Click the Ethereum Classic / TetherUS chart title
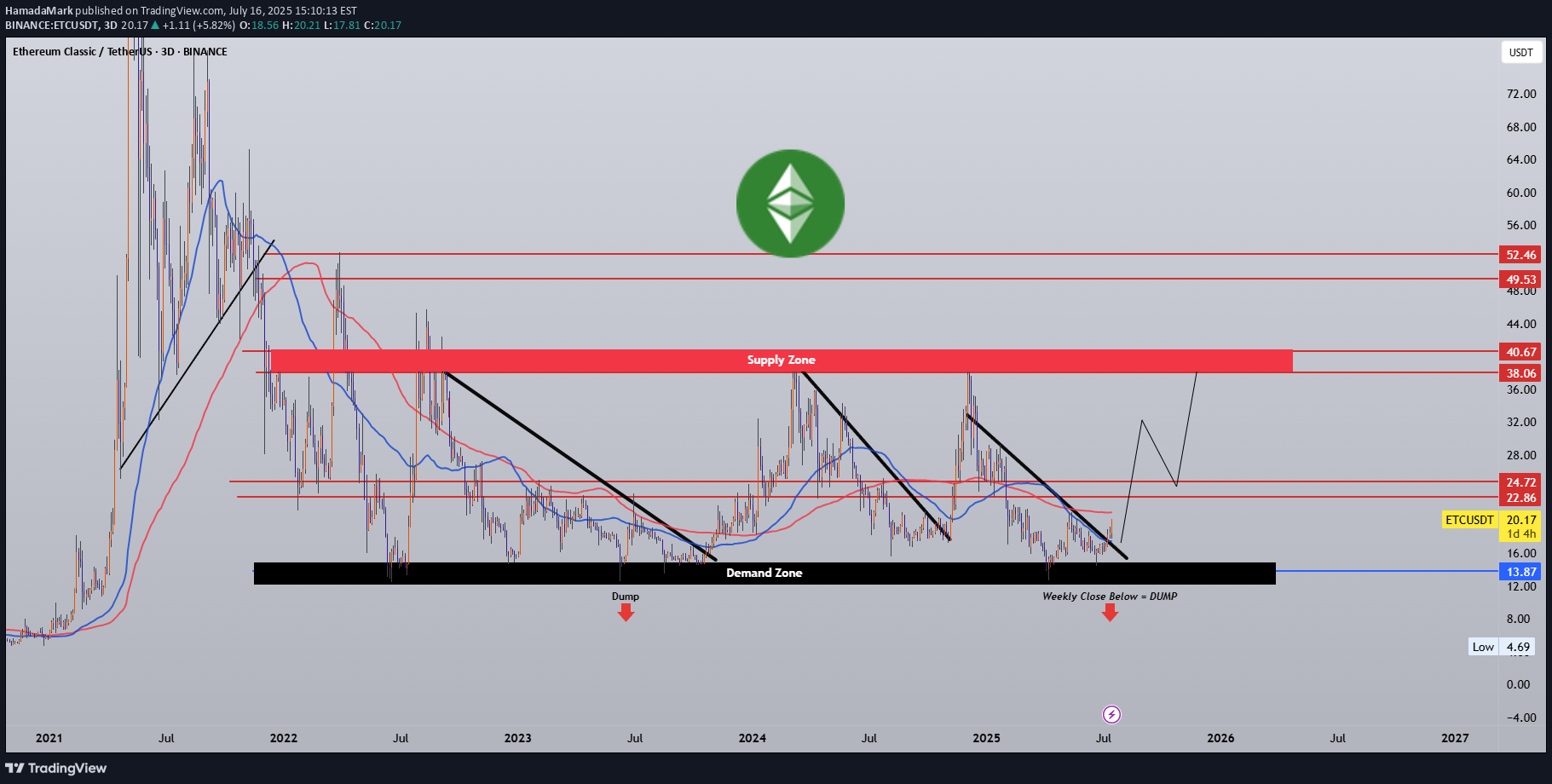The width and height of the screenshot is (1552, 784). tap(120, 52)
